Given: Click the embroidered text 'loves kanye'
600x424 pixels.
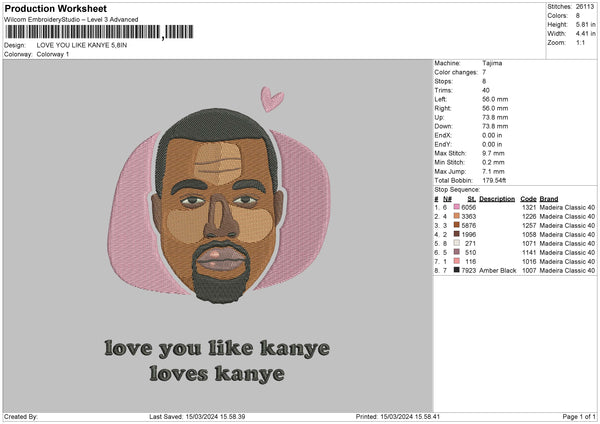Looking at the screenshot, I should tap(217, 373).
